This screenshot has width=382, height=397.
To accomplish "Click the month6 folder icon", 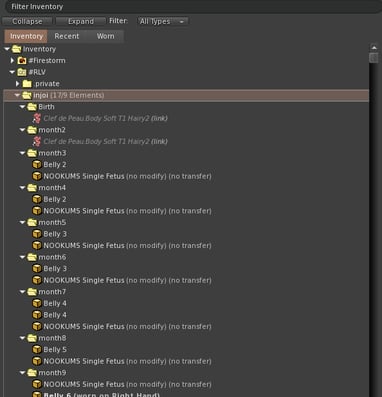I will [32, 257].
